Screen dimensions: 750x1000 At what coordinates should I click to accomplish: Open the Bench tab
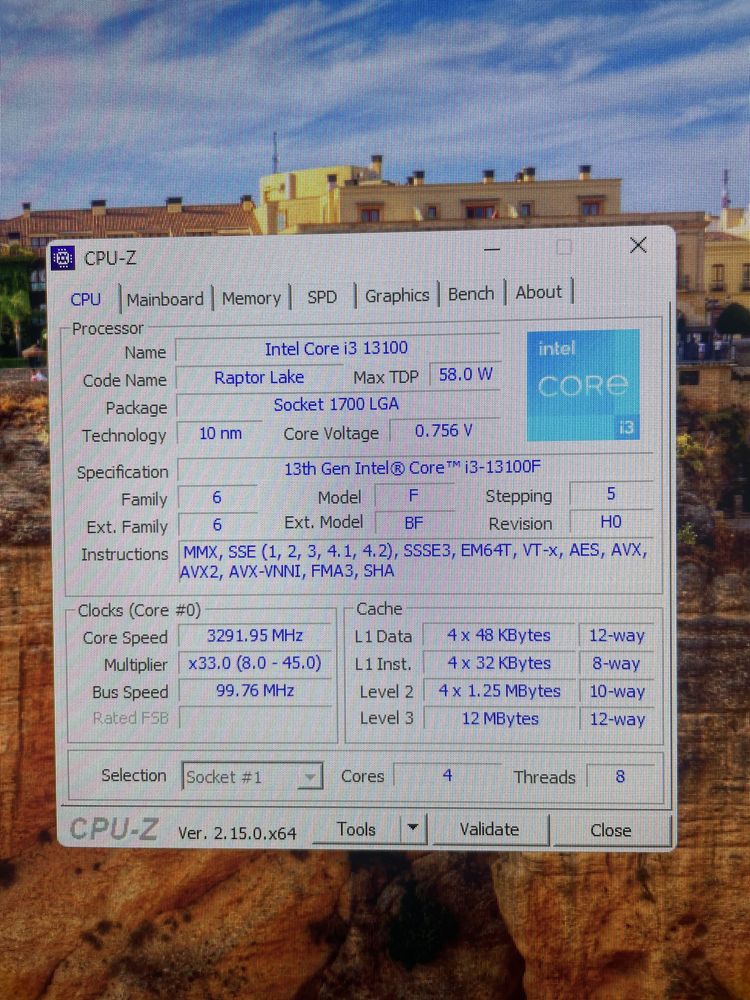[471, 293]
